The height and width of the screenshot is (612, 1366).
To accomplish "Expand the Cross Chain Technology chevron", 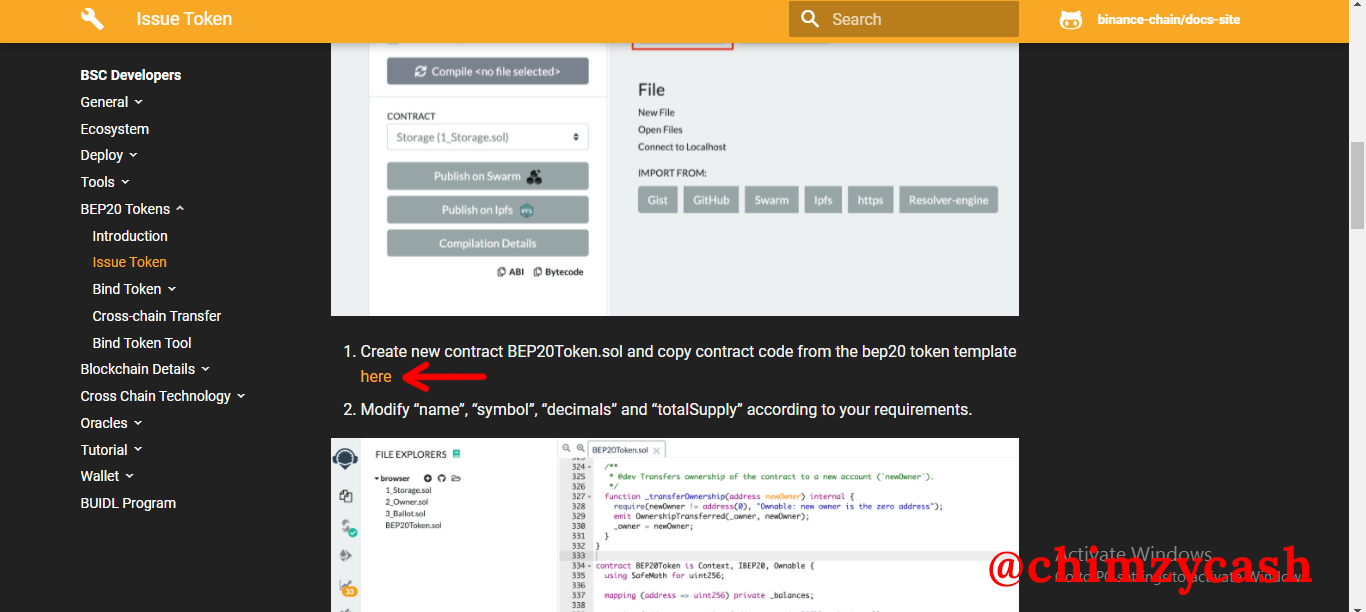I will 241,396.
